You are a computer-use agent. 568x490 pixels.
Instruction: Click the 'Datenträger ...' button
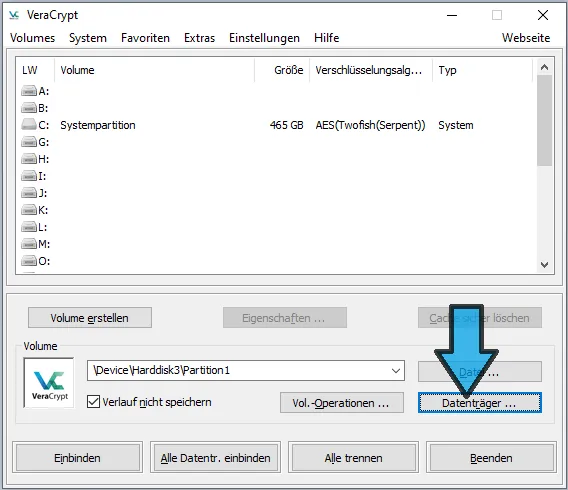pos(480,402)
